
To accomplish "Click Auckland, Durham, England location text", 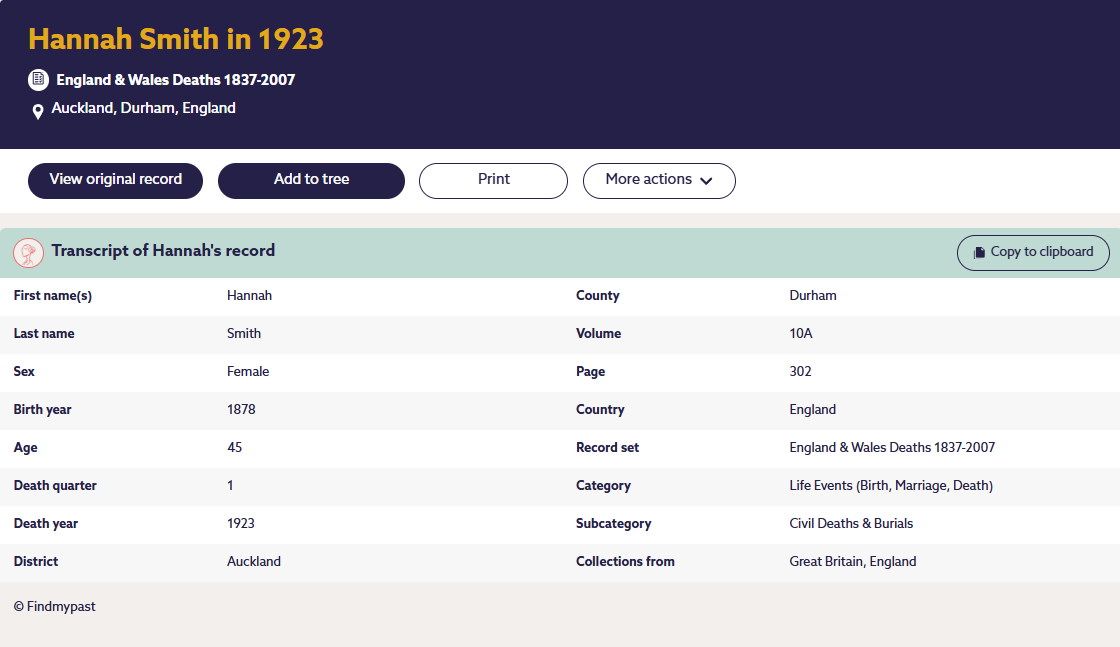I will point(144,108).
